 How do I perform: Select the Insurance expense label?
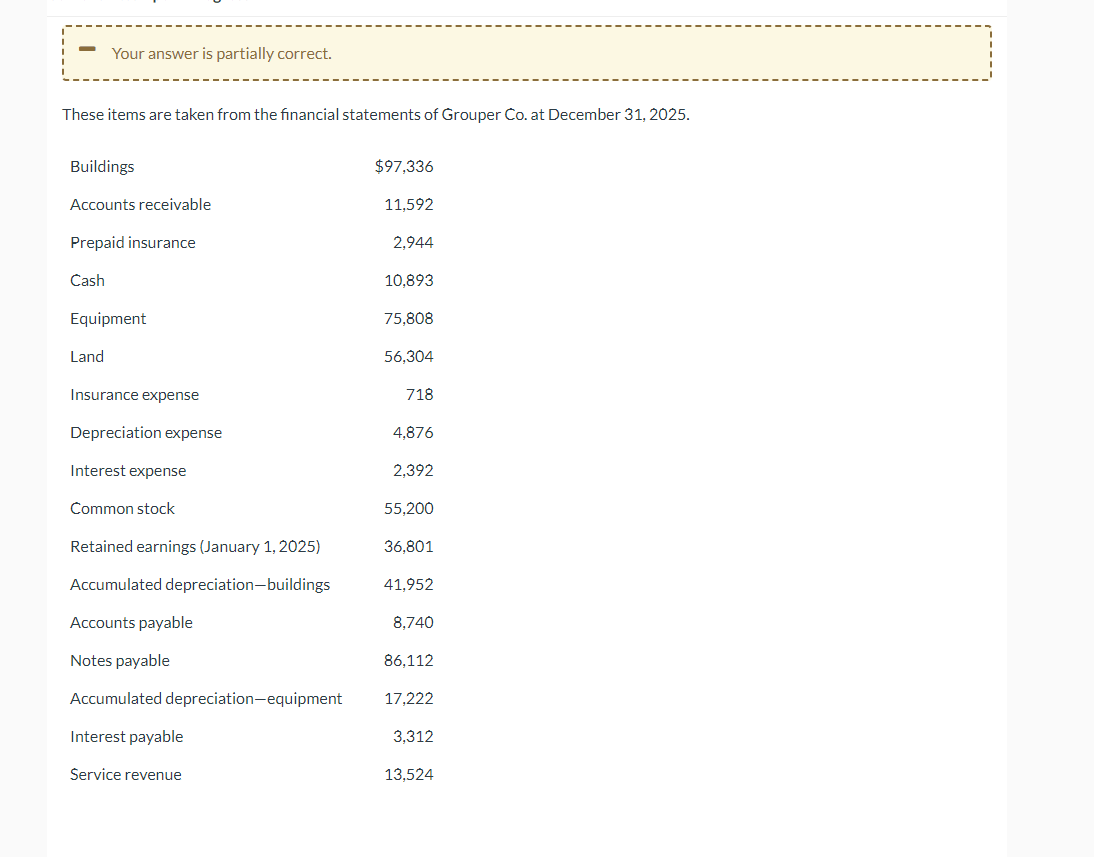pyautogui.click(x=134, y=394)
